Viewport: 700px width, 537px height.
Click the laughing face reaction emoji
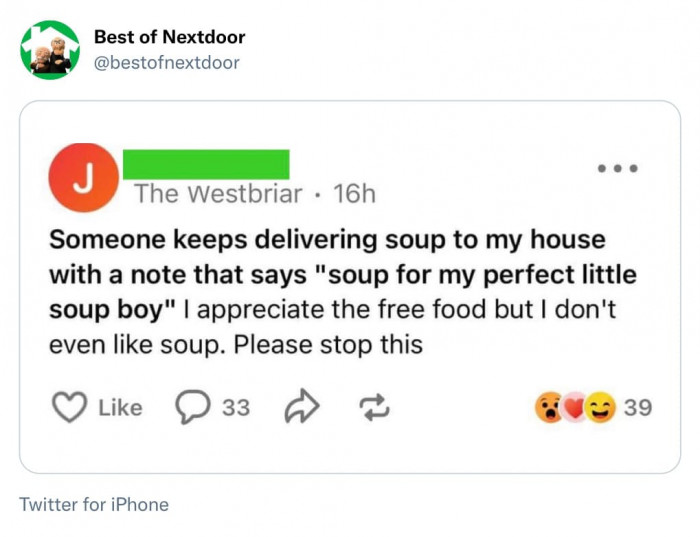600,407
